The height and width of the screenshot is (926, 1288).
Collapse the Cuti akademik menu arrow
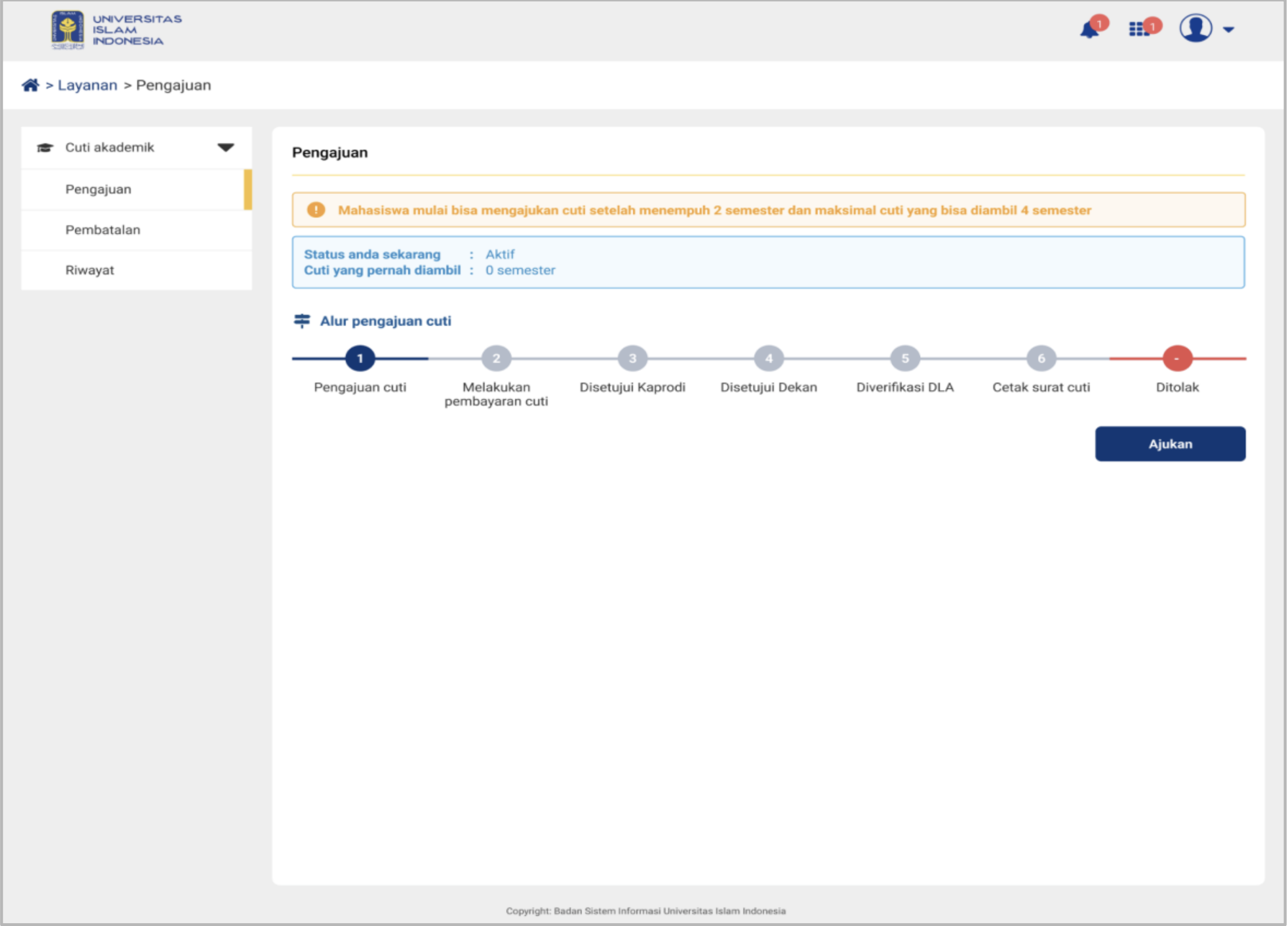point(226,148)
